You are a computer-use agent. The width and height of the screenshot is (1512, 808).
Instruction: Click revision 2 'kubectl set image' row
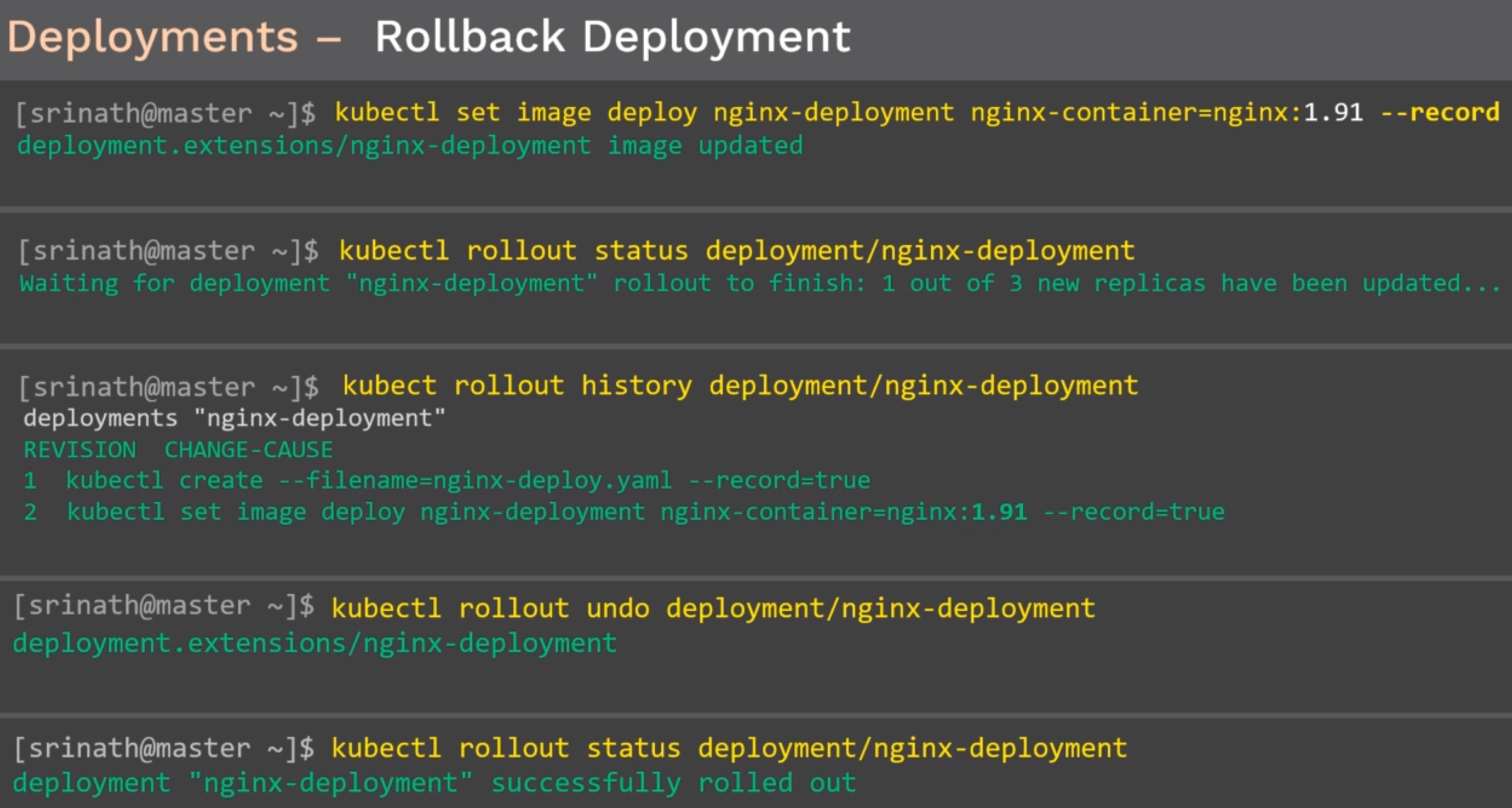tap(624, 512)
